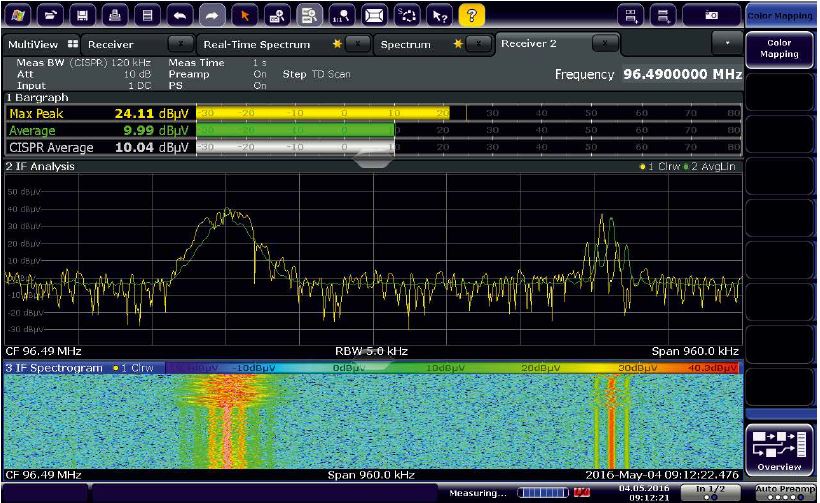820x503 pixels.
Task: Open the yellow Help question mark
Action: click(472, 15)
